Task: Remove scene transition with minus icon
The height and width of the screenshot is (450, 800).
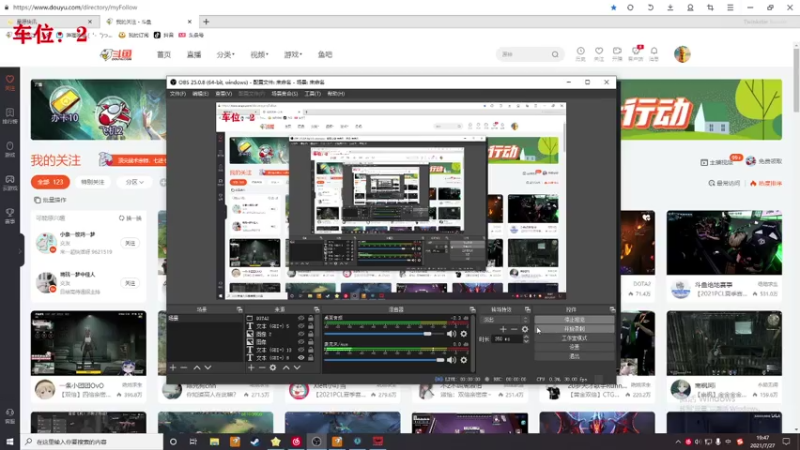Action: pos(514,329)
